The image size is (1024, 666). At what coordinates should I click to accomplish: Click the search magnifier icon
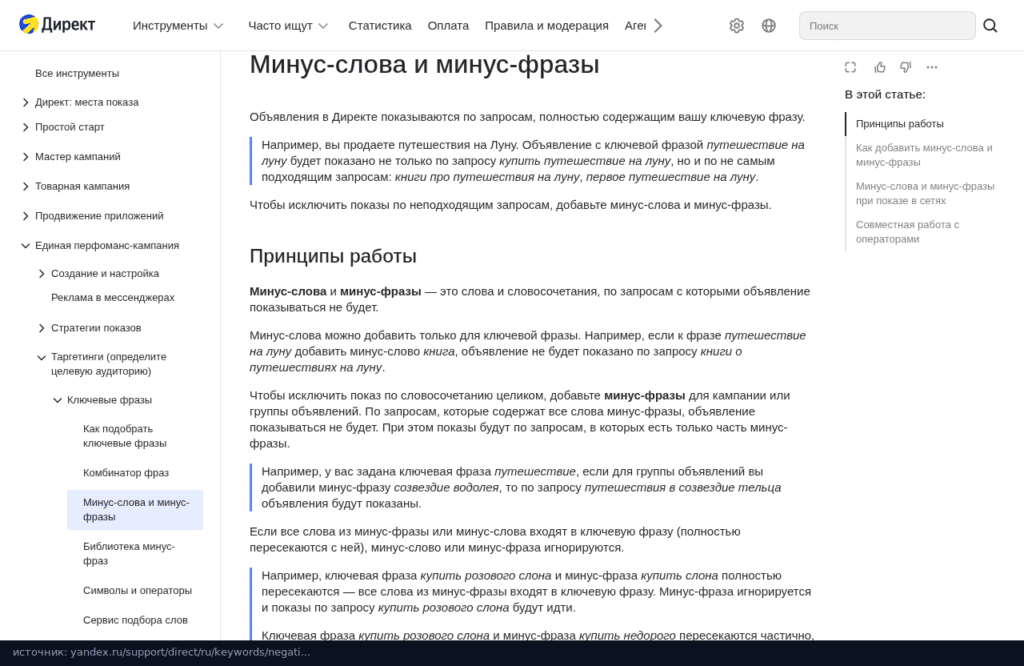point(990,25)
